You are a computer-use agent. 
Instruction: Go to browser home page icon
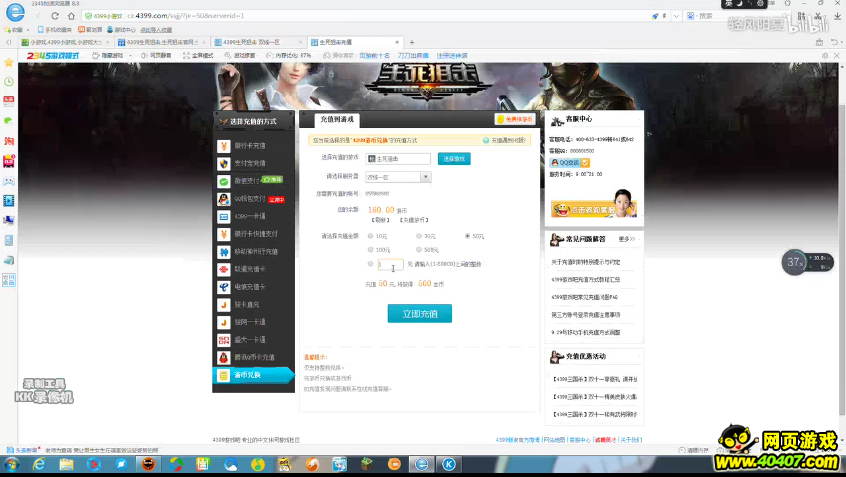coord(71,16)
